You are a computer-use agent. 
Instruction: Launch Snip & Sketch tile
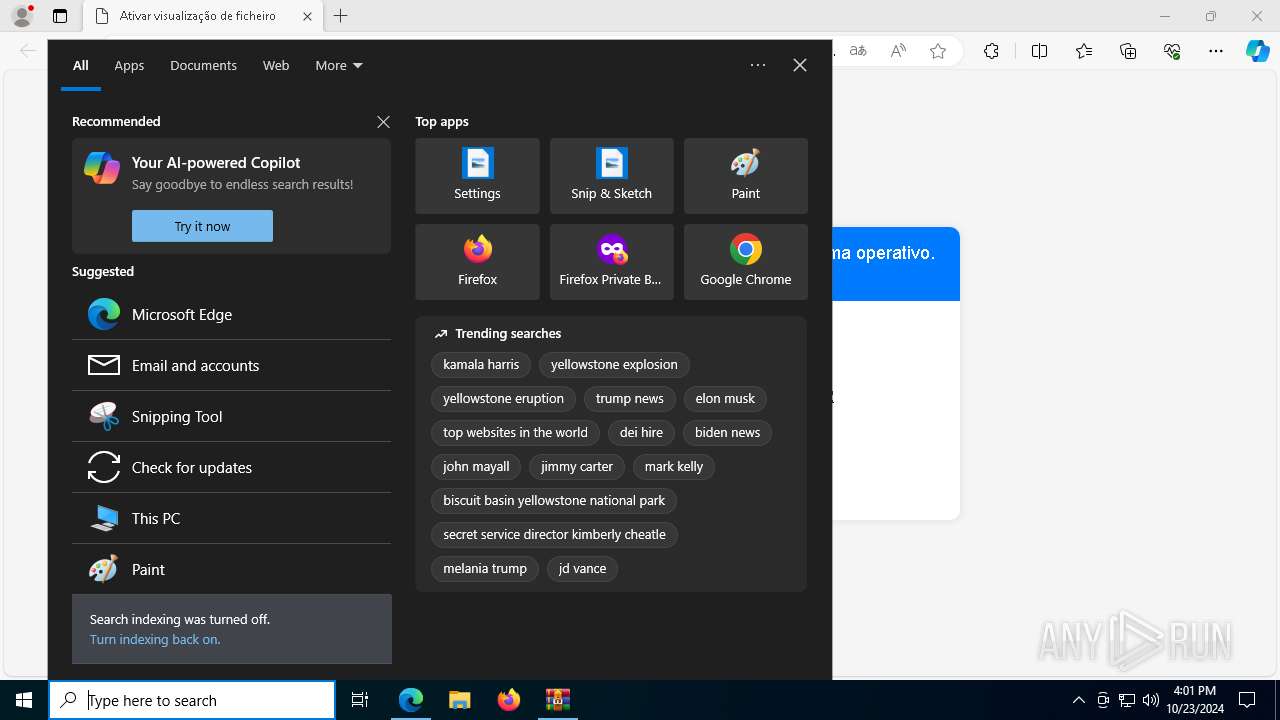pos(611,176)
